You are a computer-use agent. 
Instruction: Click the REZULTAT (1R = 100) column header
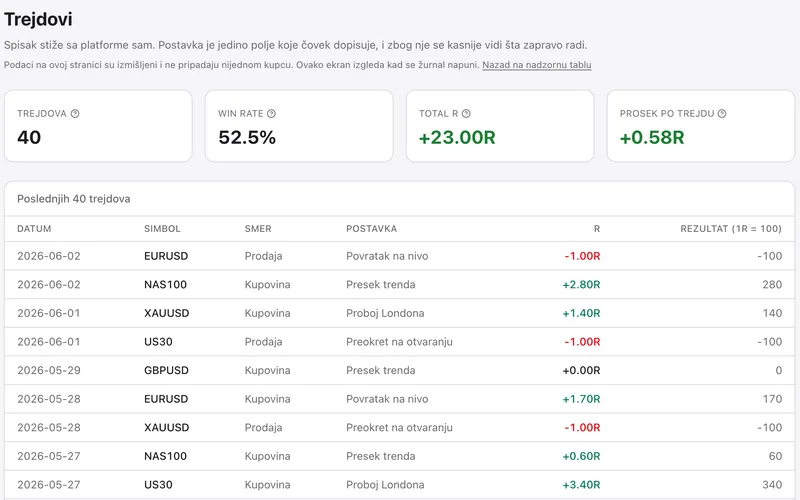tap(731, 229)
